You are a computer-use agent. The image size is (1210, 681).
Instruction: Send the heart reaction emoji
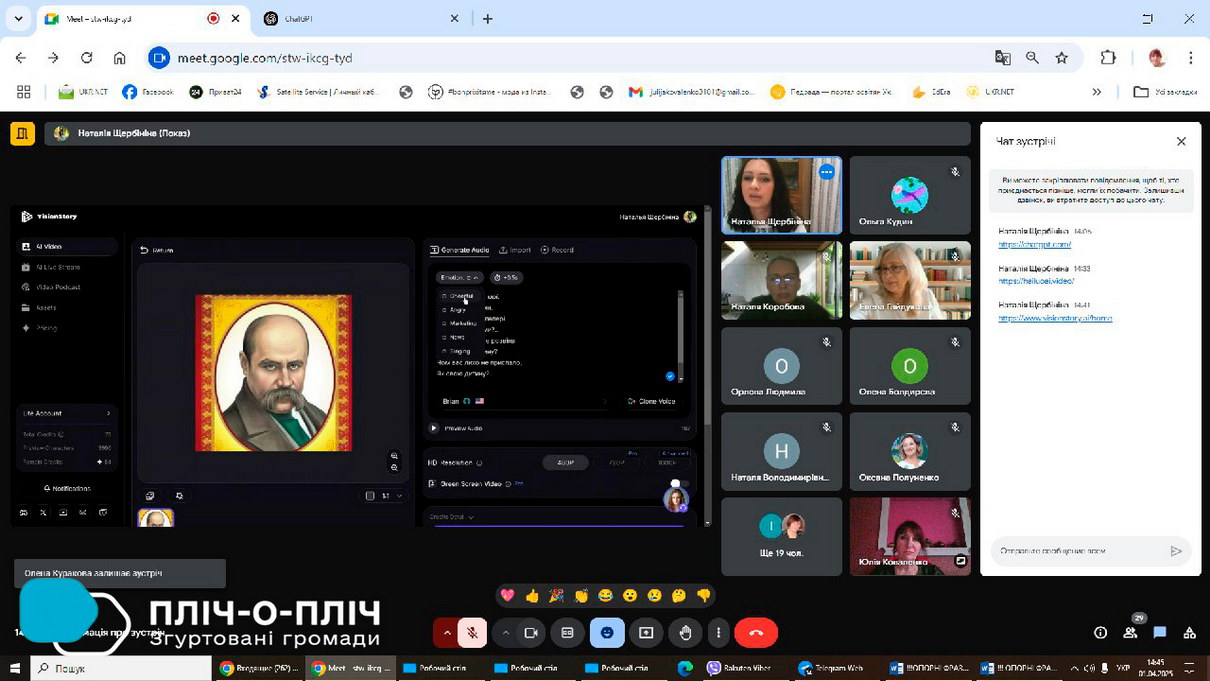pyautogui.click(x=508, y=596)
